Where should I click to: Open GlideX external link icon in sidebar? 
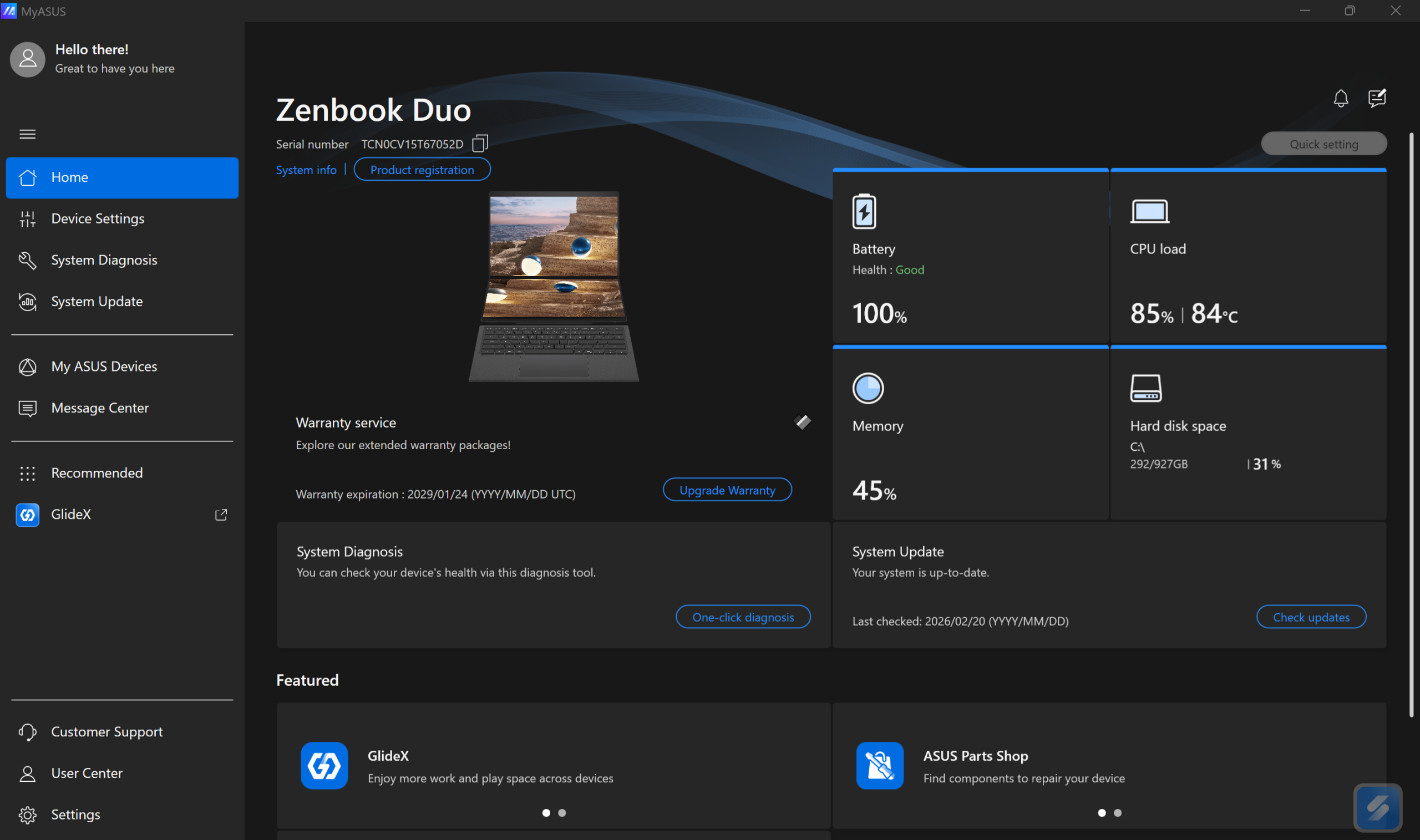[221, 515]
